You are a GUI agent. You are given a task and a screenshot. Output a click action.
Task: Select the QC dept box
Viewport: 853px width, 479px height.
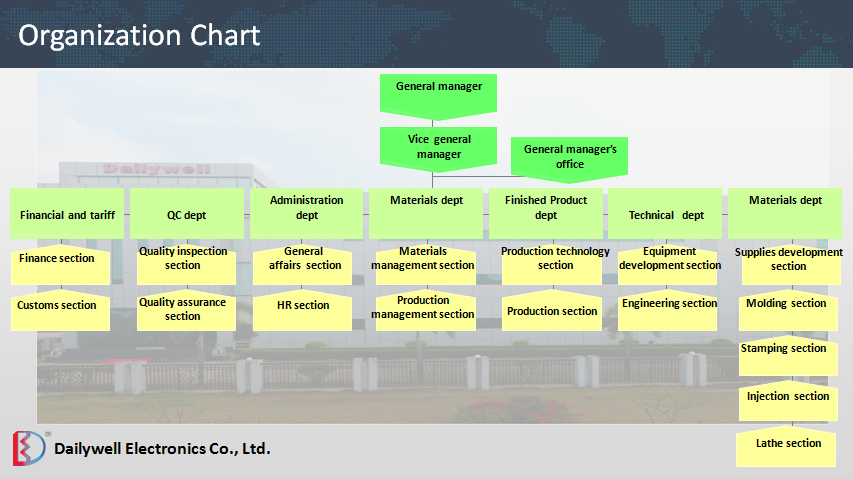186,213
